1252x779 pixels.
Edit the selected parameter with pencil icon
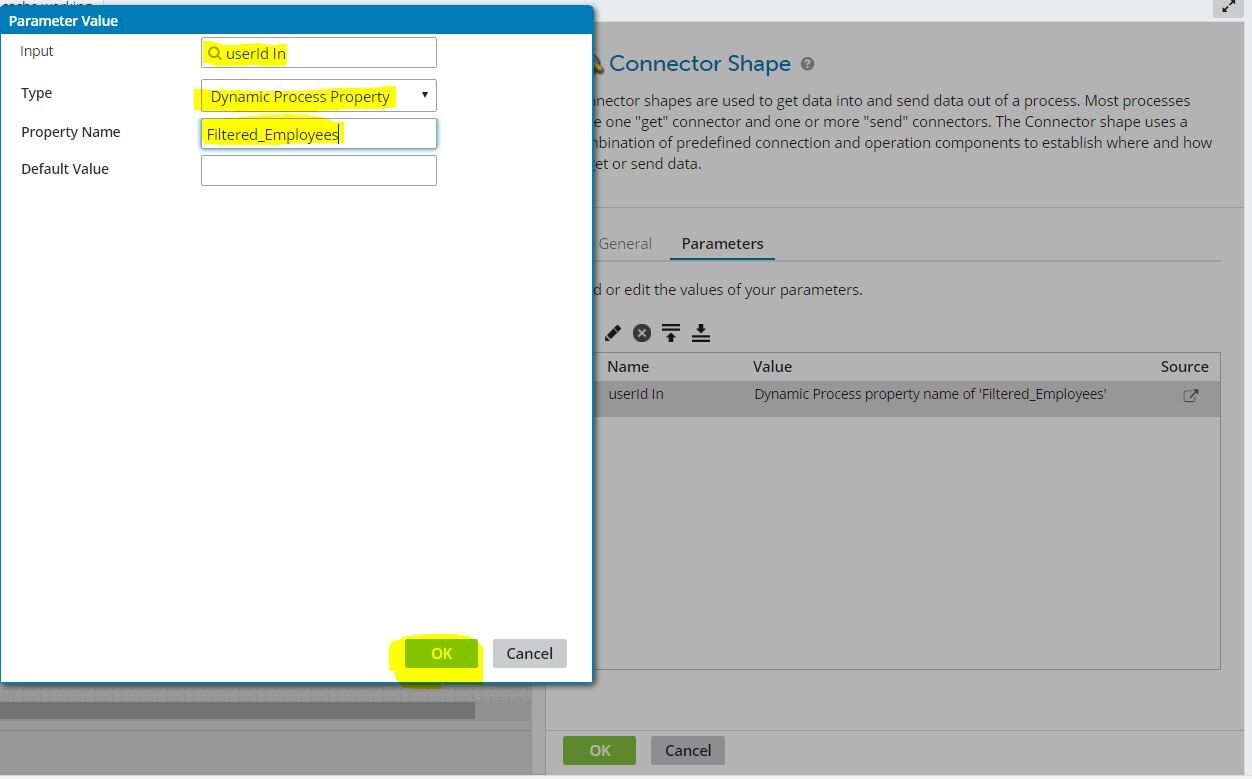coord(612,332)
